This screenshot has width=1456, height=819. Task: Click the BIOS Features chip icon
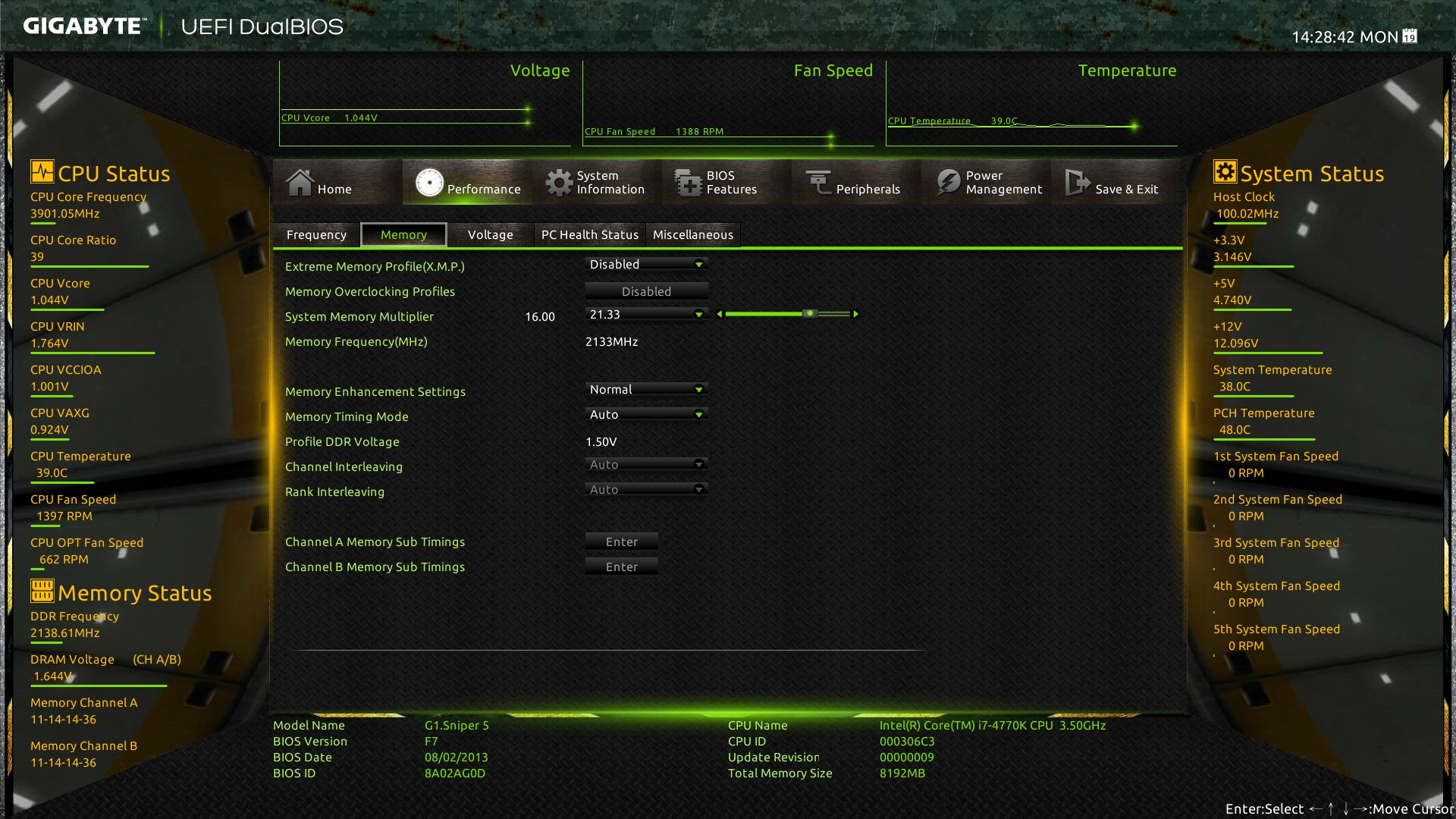point(689,182)
